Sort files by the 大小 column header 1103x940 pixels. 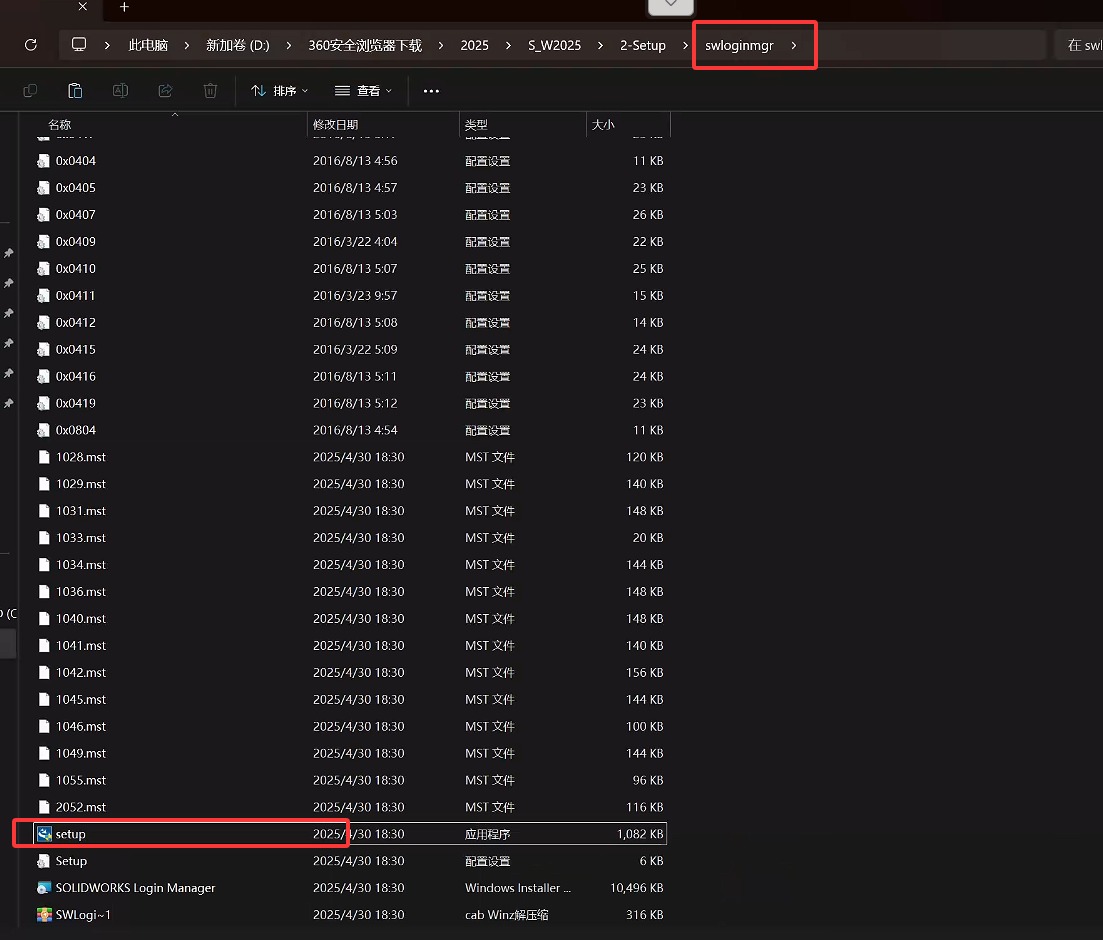tap(603, 125)
